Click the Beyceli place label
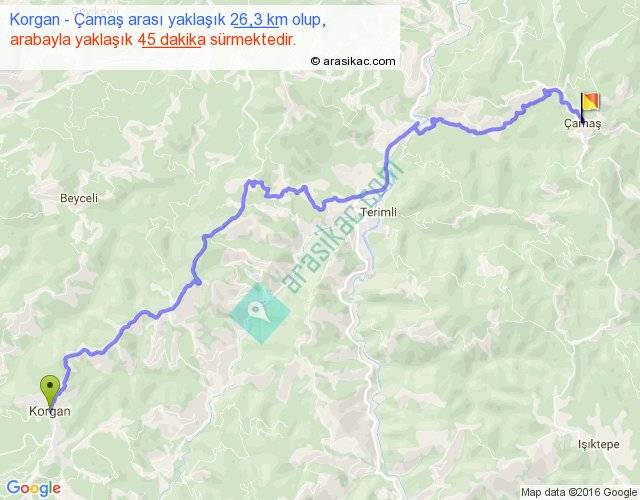This screenshot has height=500, width=640. (79, 198)
